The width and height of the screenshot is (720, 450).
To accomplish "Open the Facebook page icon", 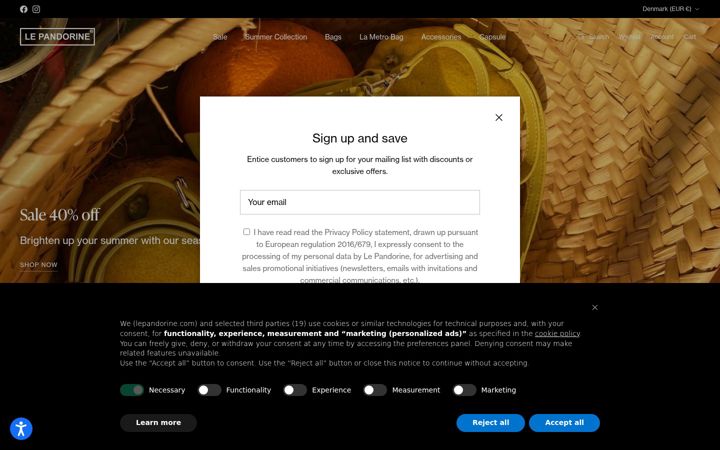I will pos(23,9).
